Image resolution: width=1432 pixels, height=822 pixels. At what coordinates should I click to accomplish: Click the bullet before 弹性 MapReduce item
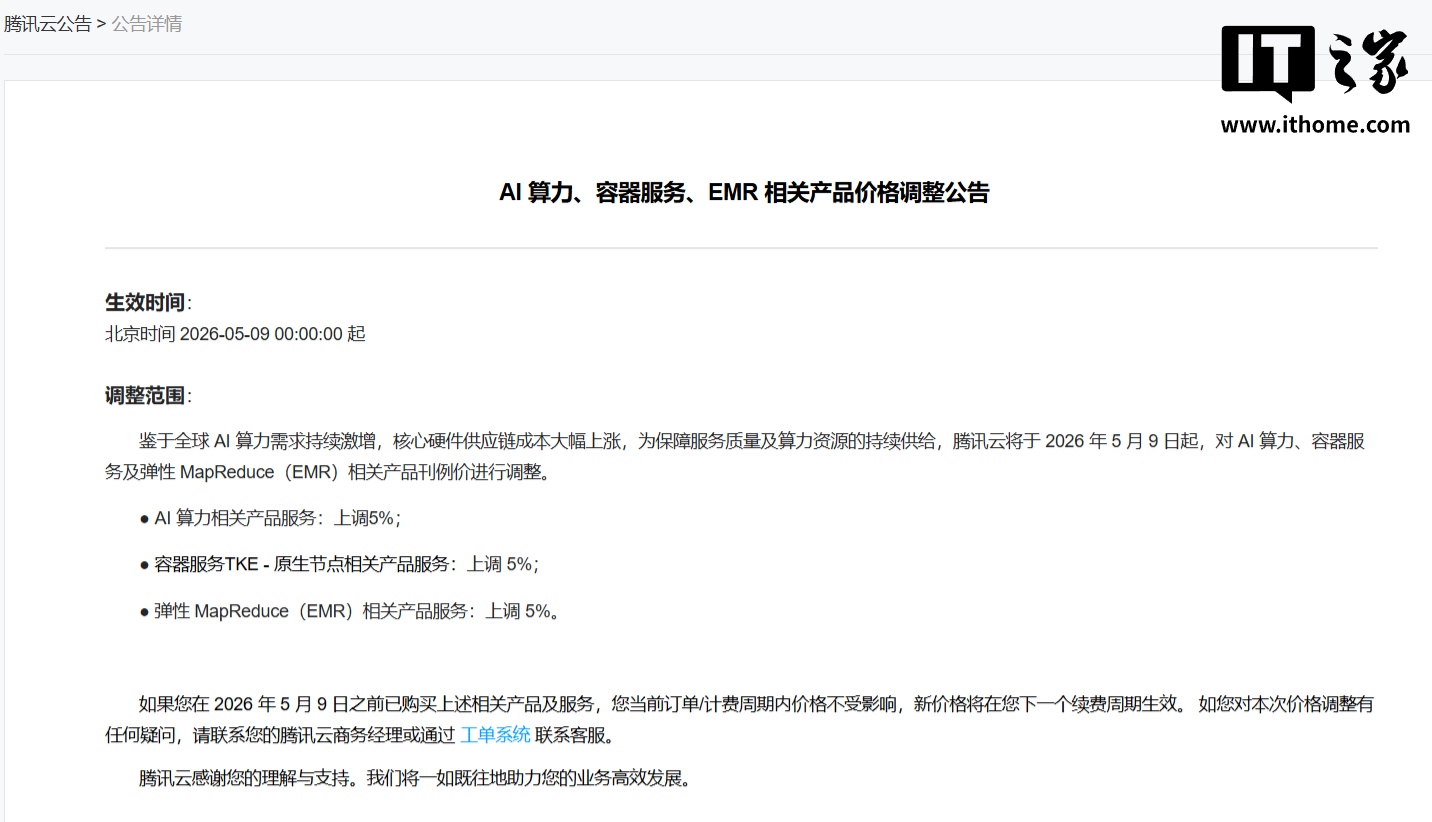[142, 611]
